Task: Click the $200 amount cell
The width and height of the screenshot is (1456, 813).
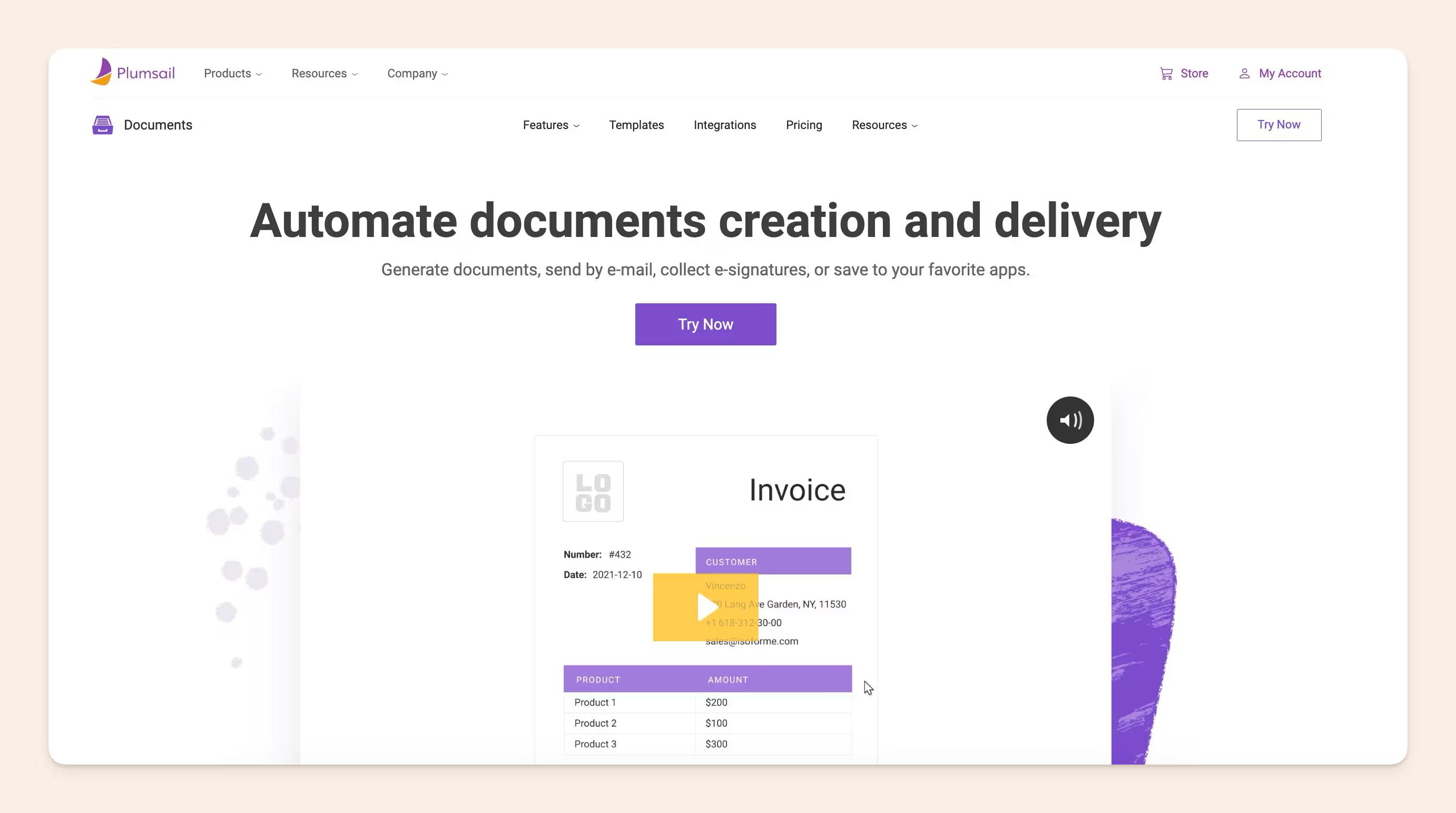Action: tap(773, 702)
